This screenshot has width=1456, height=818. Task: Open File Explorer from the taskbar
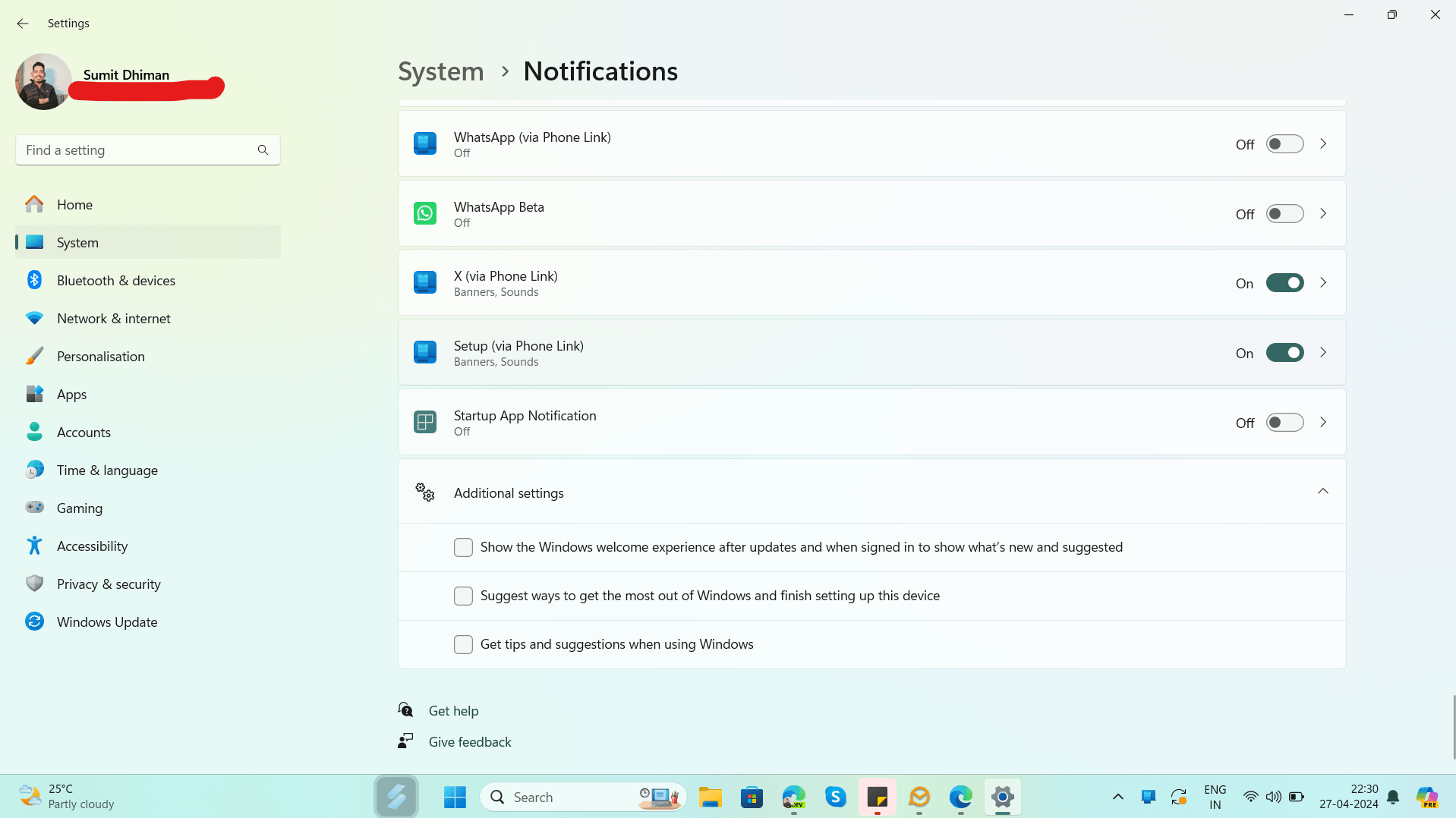[711, 797]
